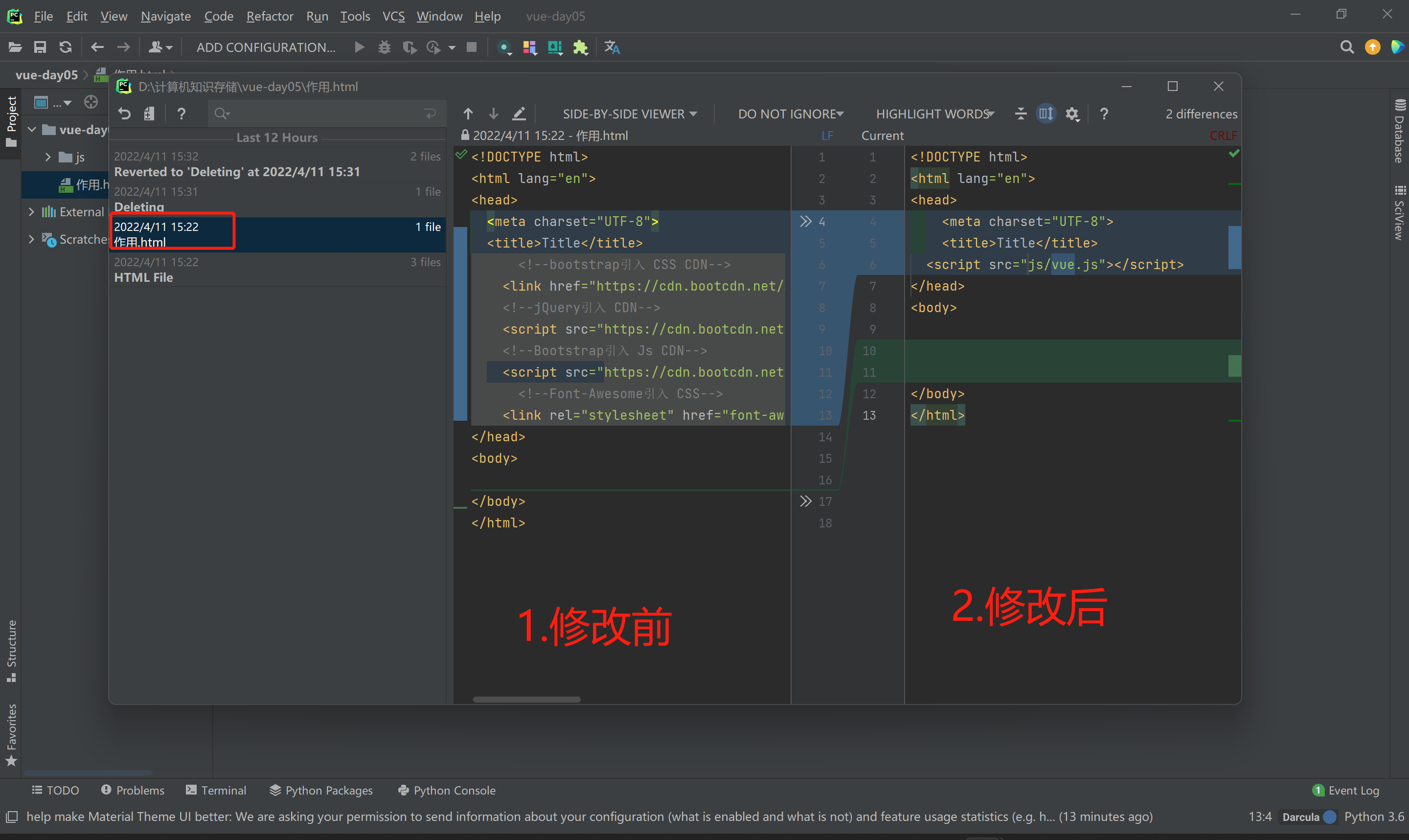Open the Search Everywhere magnifier
Viewport: 1409px width, 840px height.
1347,47
